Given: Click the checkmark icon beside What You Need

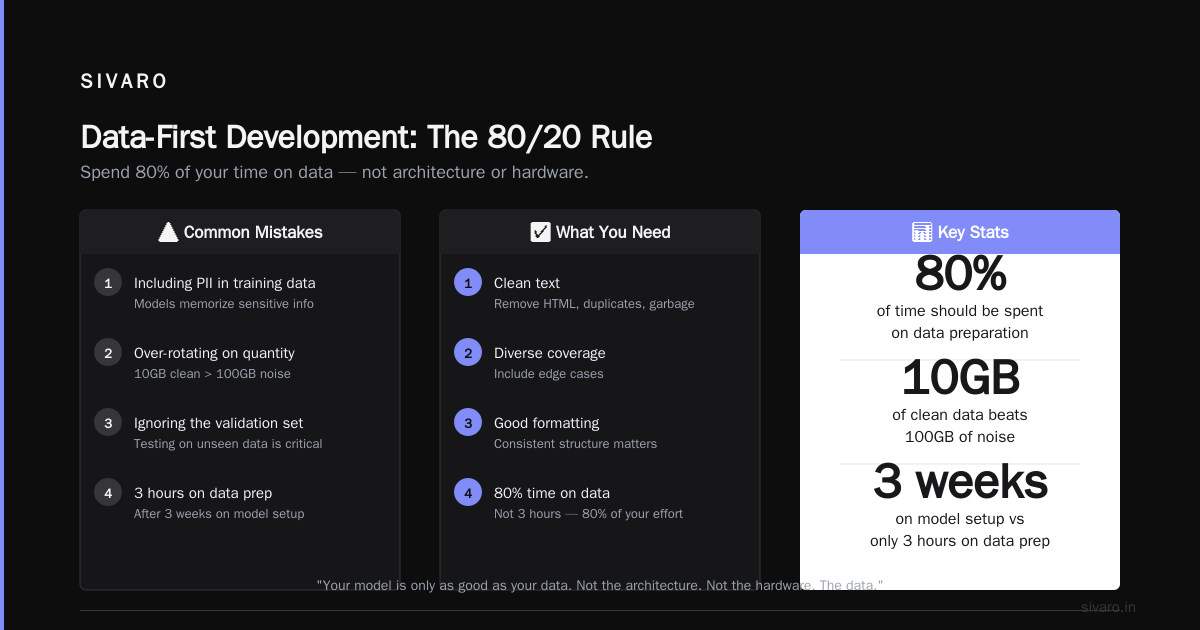Looking at the screenshot, I should pyautogui.click(x=540, y=232).
